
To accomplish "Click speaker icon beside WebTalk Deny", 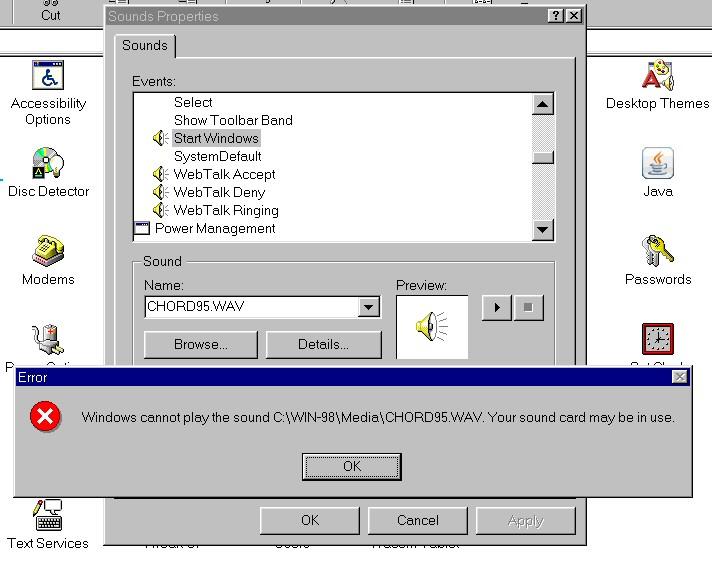I will coord(160,192).
